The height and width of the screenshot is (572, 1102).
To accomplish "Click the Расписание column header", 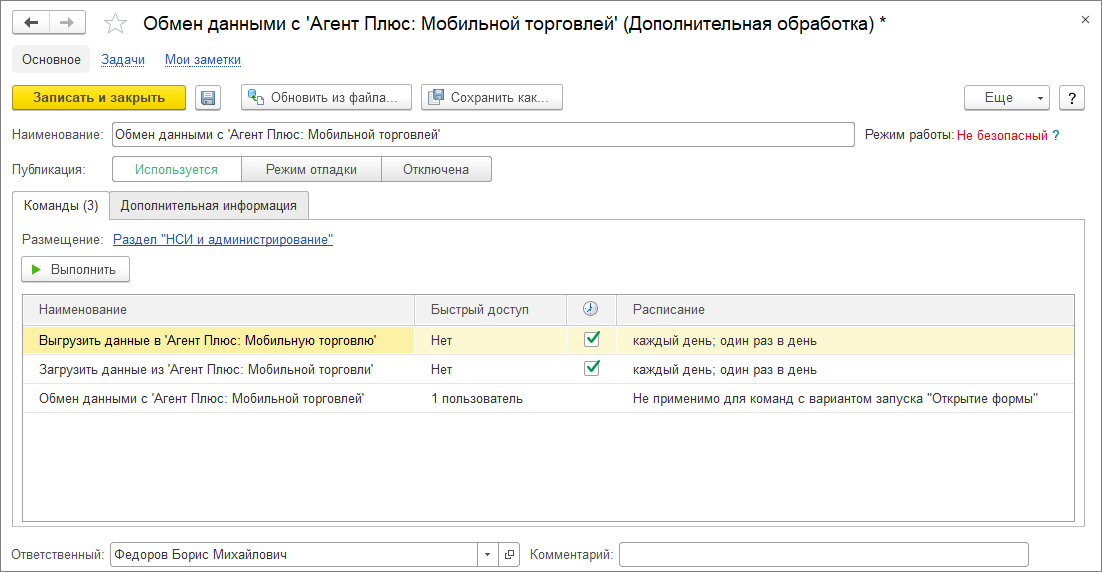I will [x=845, y=309].
